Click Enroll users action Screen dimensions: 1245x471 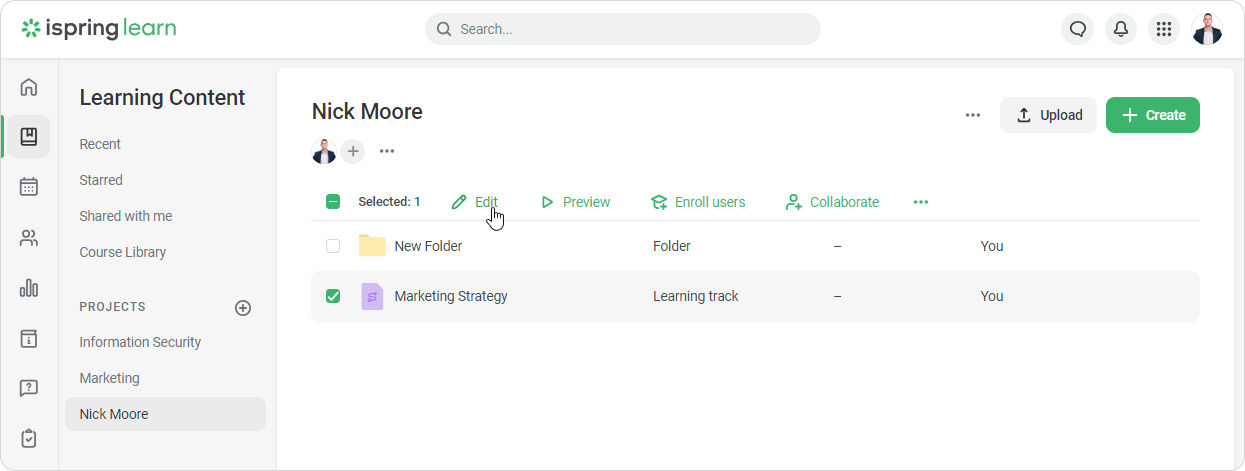pyautogui.click(x=698, y=202)
